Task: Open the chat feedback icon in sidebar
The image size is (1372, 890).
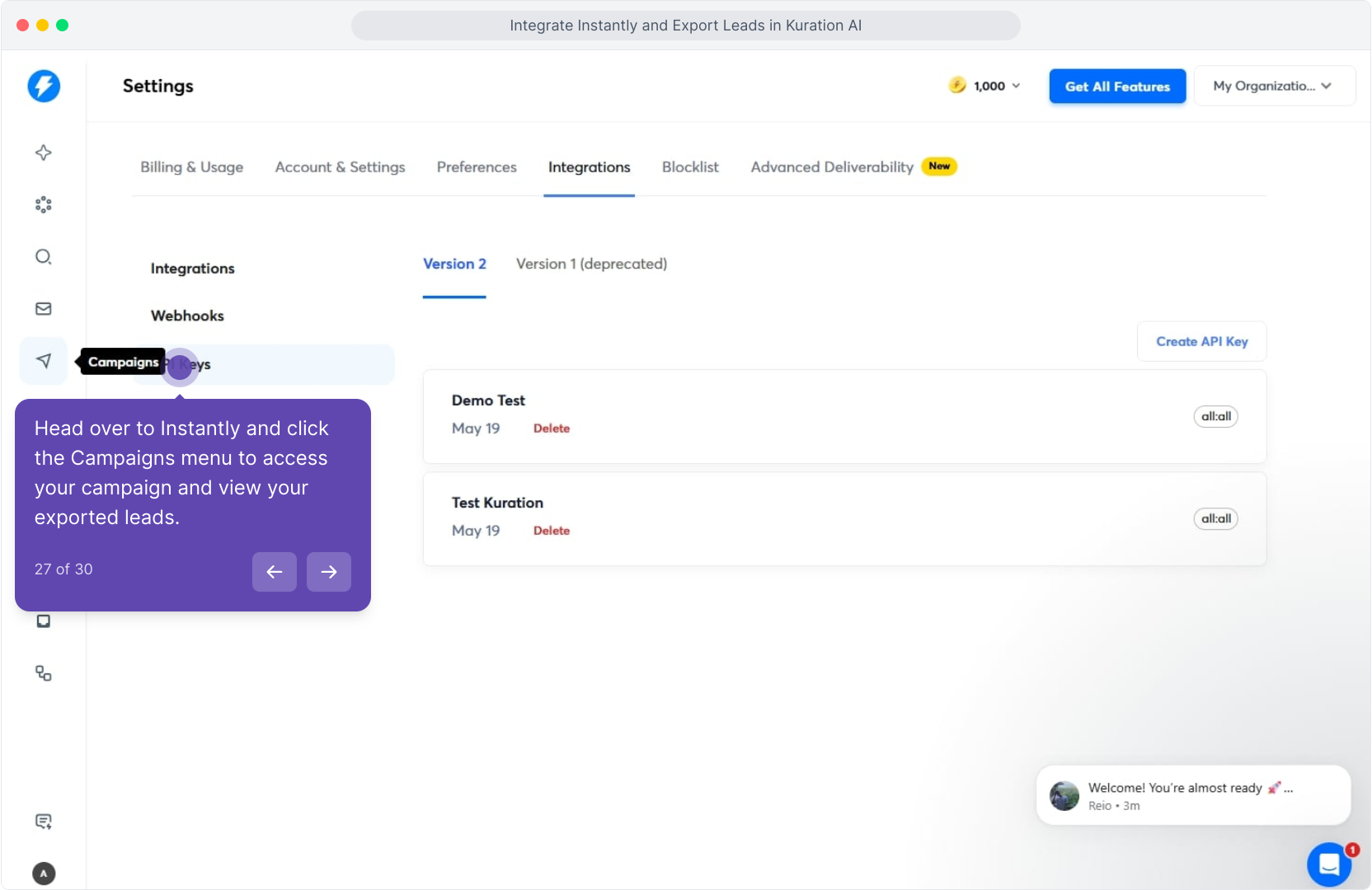Action: (x=44, y=821)
